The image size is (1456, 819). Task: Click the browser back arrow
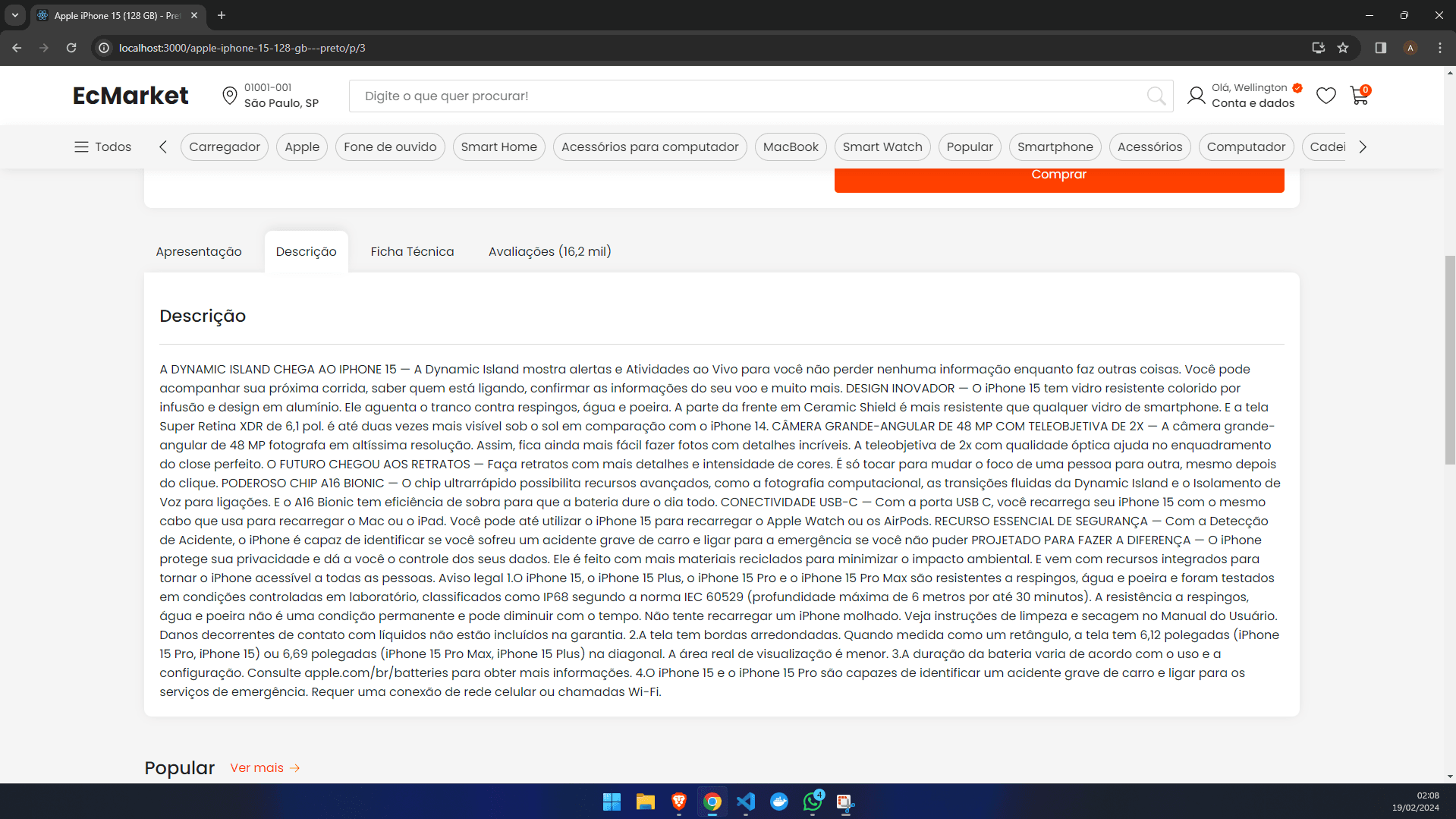point(17,48)
